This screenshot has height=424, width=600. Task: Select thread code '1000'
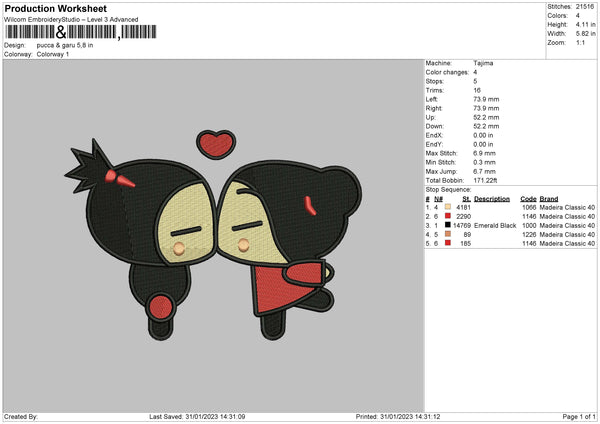[x=529, y=226]
